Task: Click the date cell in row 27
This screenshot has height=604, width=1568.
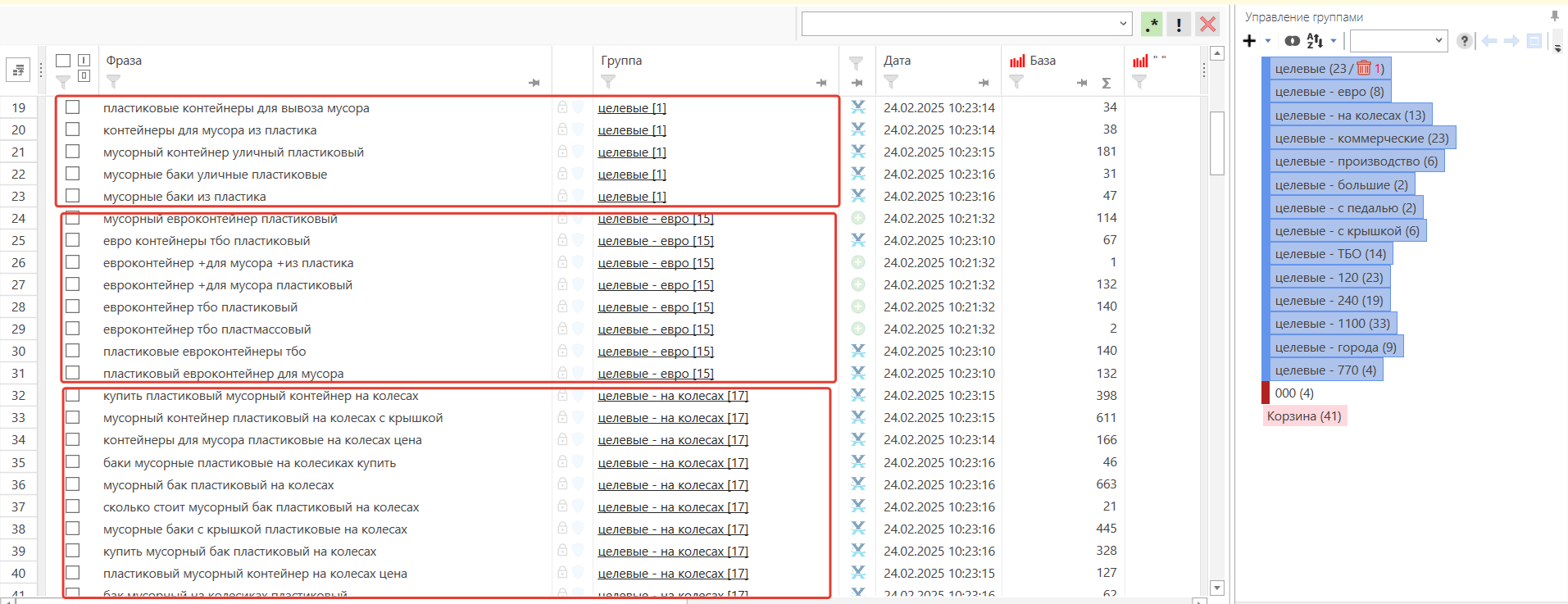Action: [939, 284]
